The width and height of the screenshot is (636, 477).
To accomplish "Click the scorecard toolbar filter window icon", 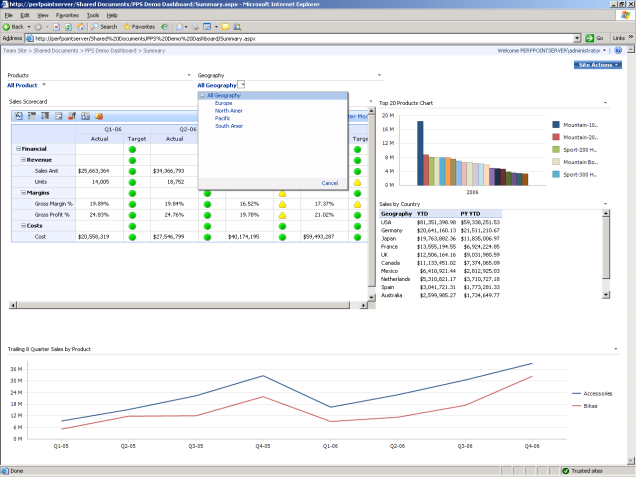I will pos(59,116).
